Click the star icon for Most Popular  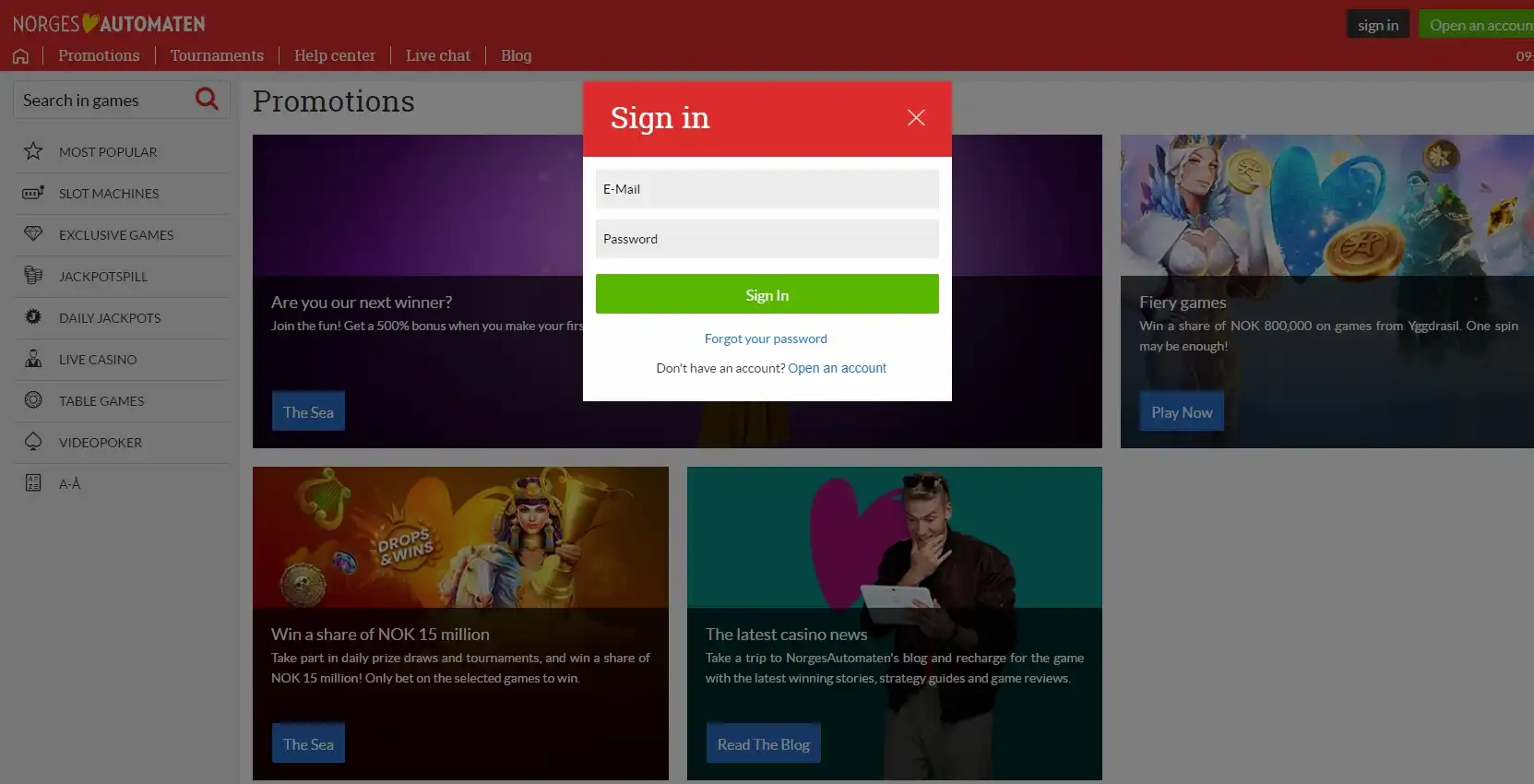(33, 151)
